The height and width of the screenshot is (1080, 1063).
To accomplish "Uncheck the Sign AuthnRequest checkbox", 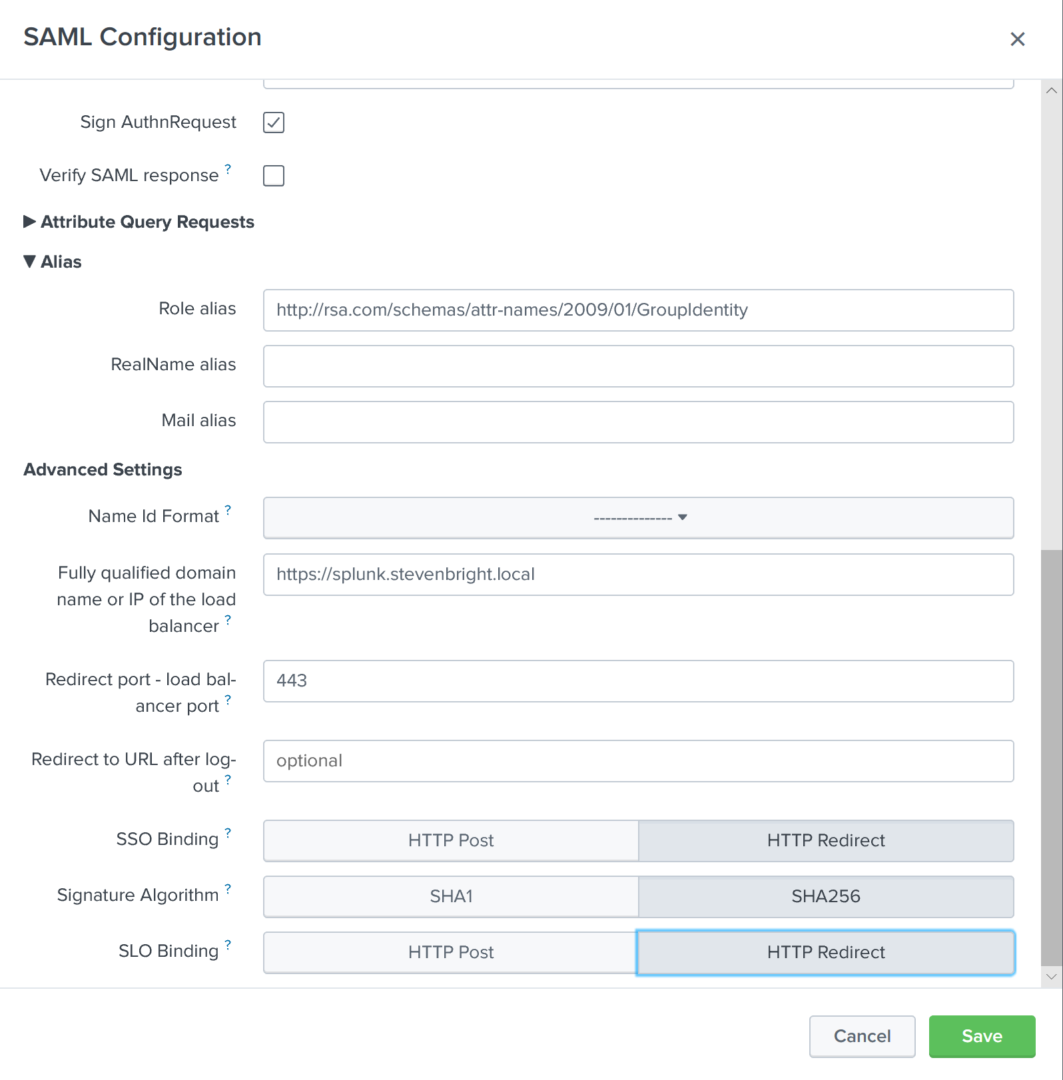I will [273, 122].
